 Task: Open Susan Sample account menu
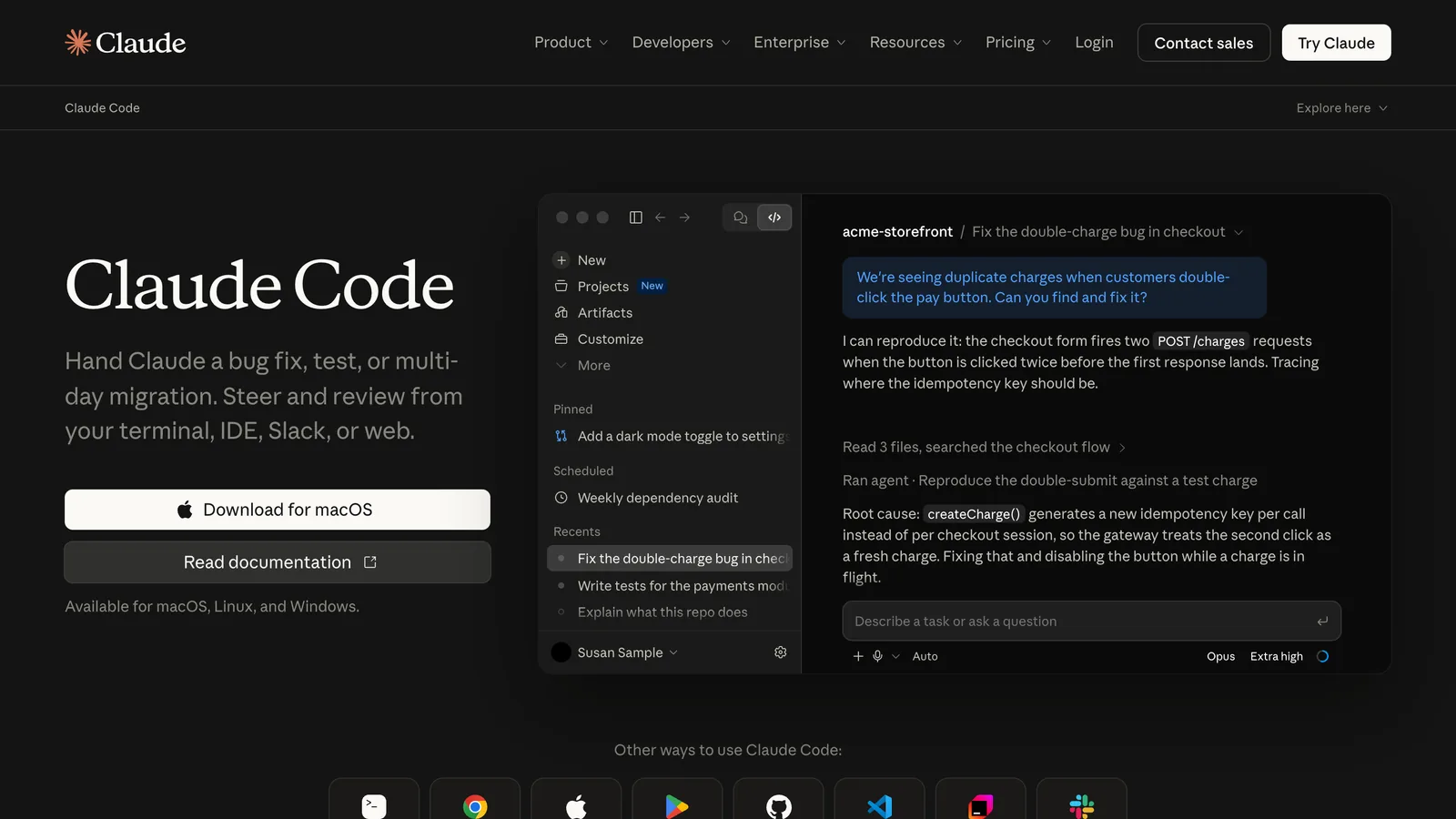615,652
